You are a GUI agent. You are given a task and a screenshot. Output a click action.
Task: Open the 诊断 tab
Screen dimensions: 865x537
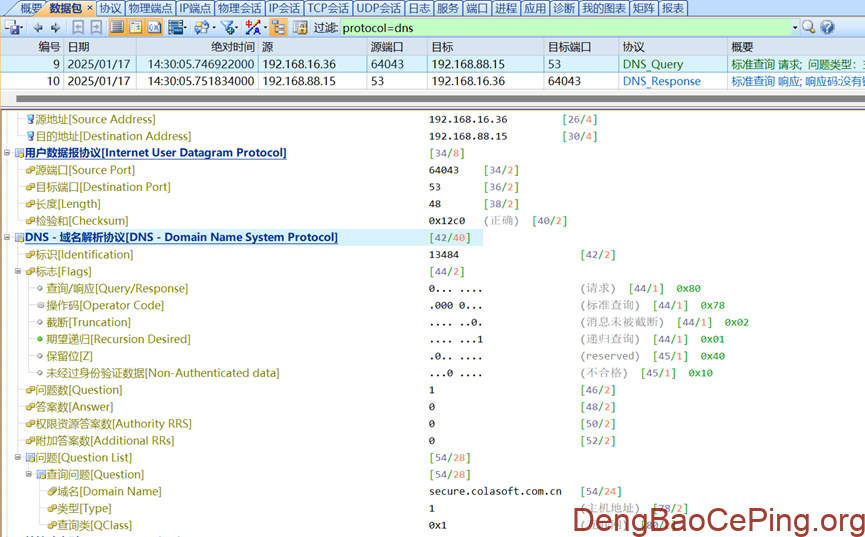point(564,8)
